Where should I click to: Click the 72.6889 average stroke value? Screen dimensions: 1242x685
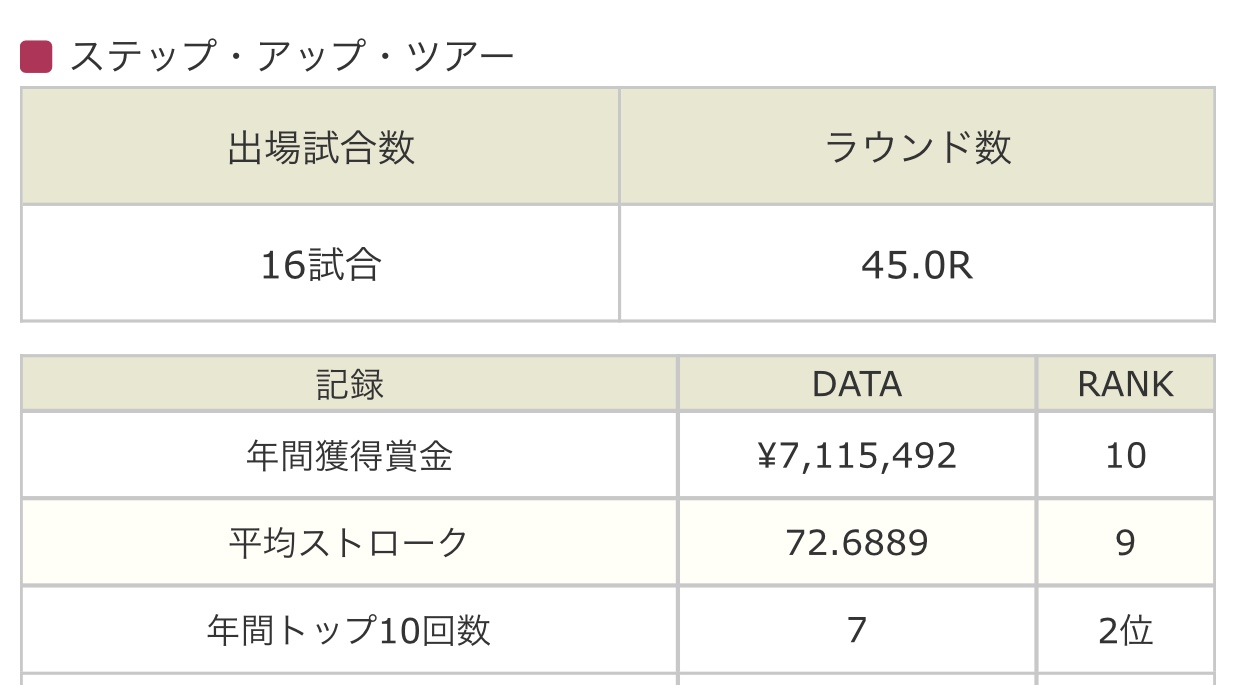point(857,543)
